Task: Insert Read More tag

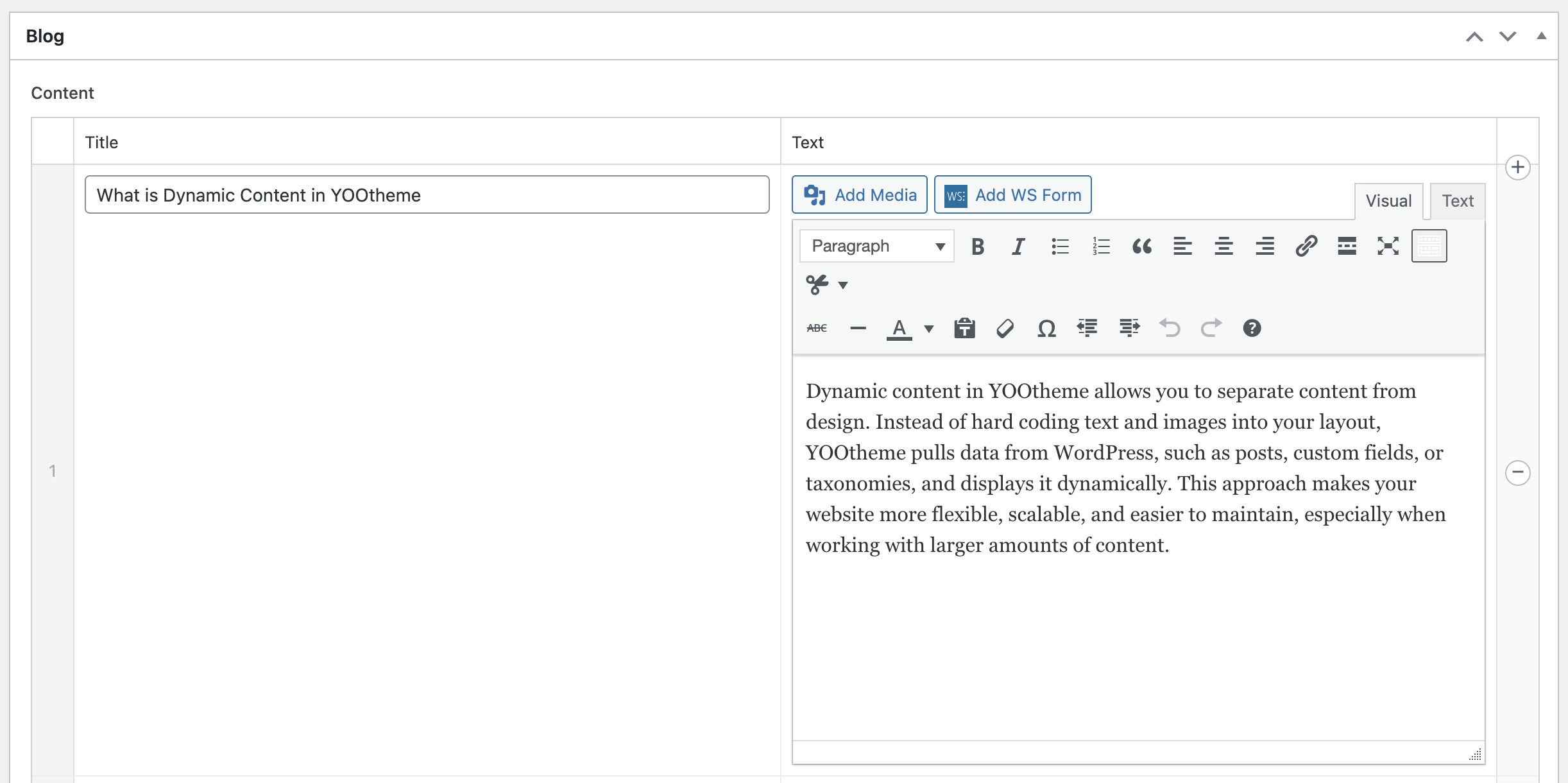Action: (x=1347, y=246)
